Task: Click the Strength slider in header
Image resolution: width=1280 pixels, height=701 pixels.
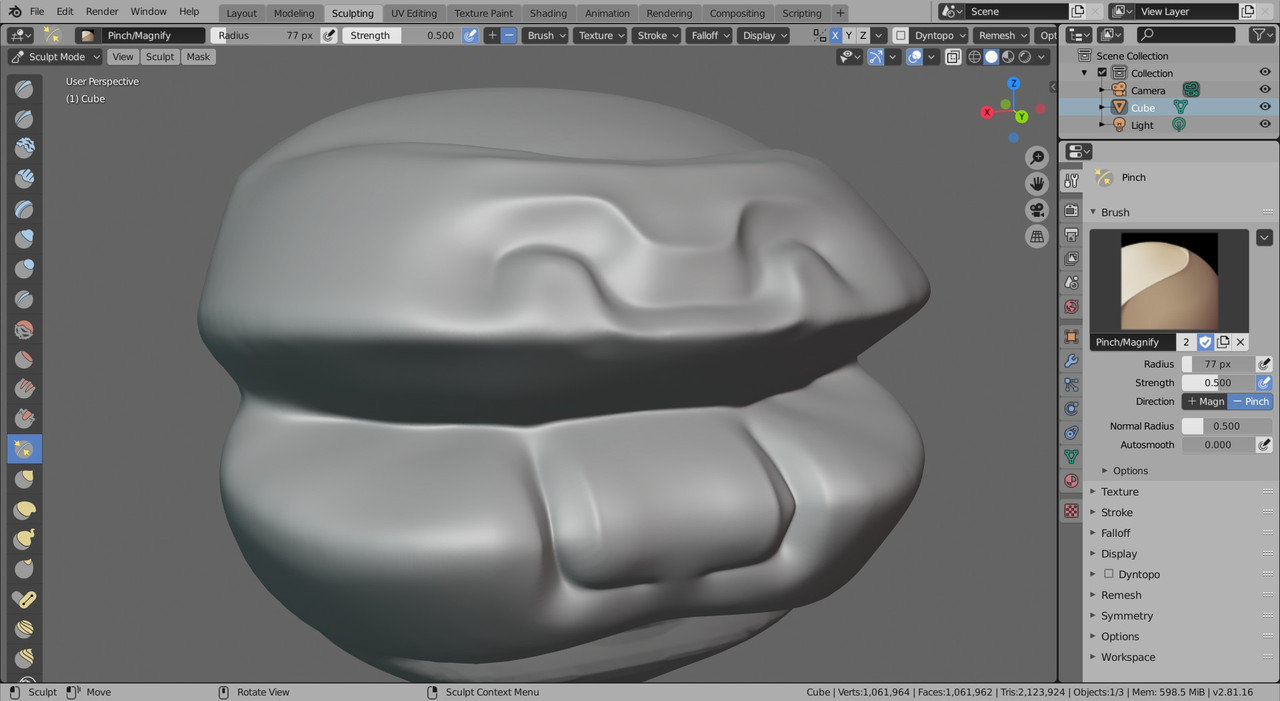Action: click(401, 35)
